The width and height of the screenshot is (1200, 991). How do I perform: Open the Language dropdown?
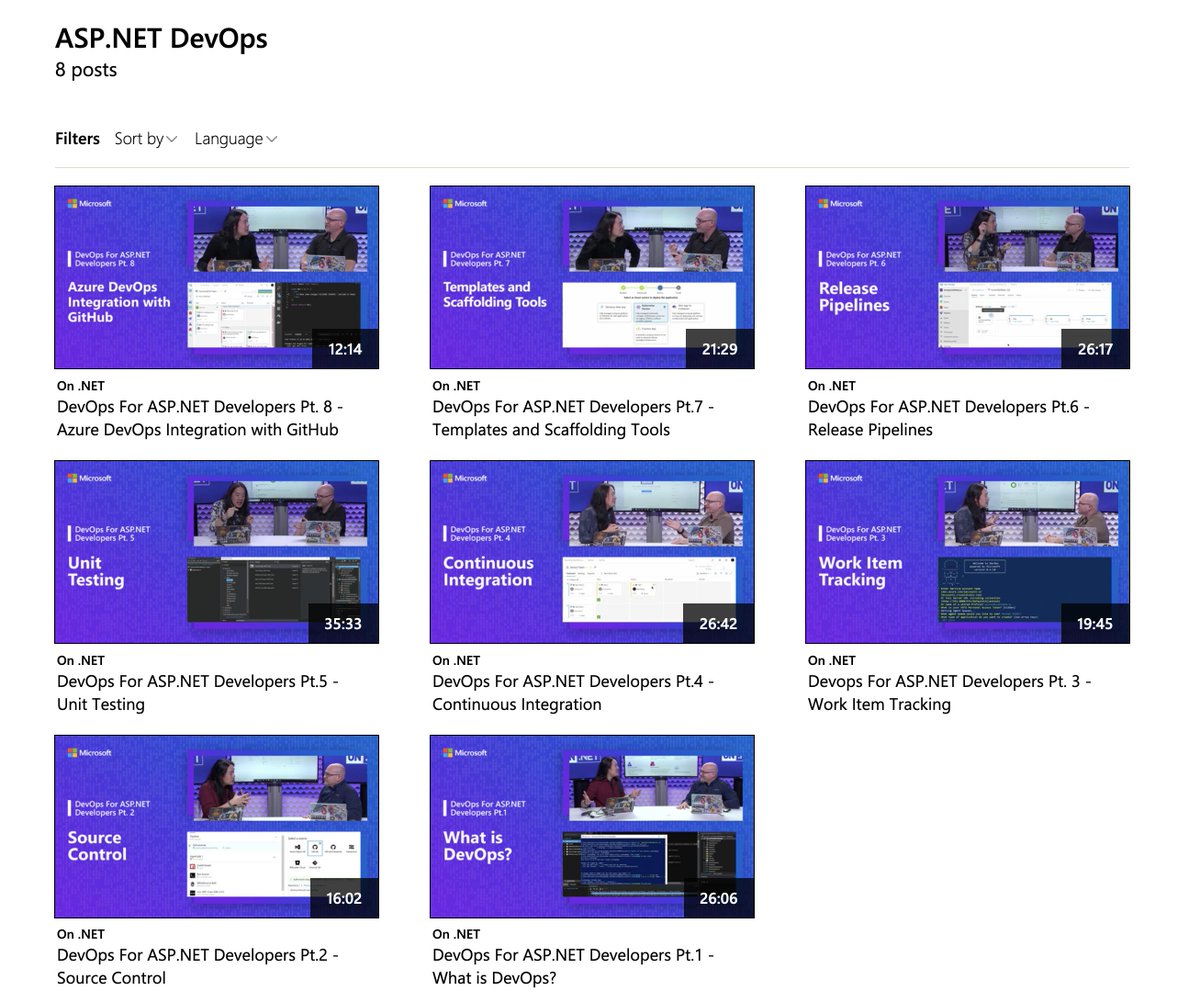coord(235,138)
